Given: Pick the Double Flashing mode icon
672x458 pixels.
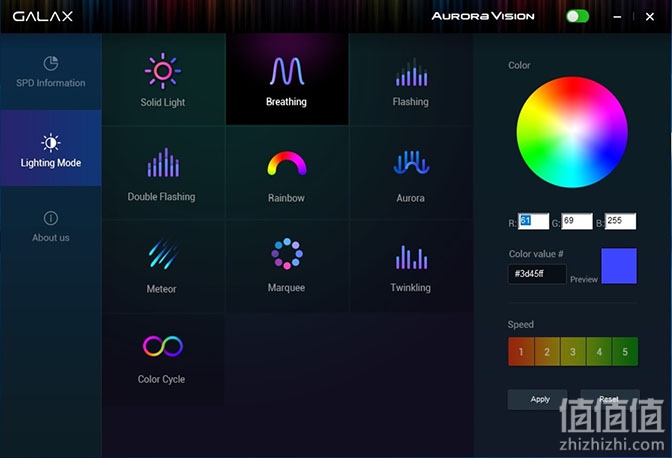Looking at the screenshot, I should pos(163,162).
